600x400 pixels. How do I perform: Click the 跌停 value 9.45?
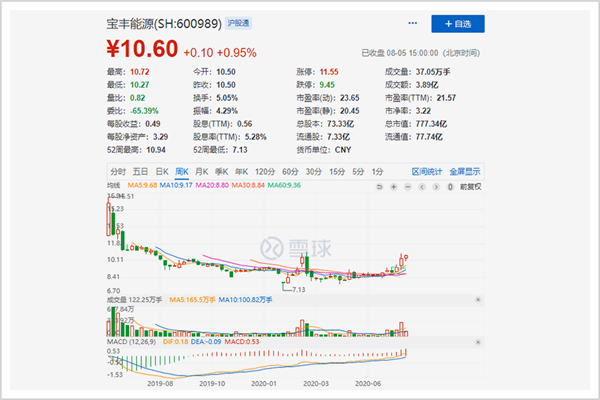coord(327,85)
